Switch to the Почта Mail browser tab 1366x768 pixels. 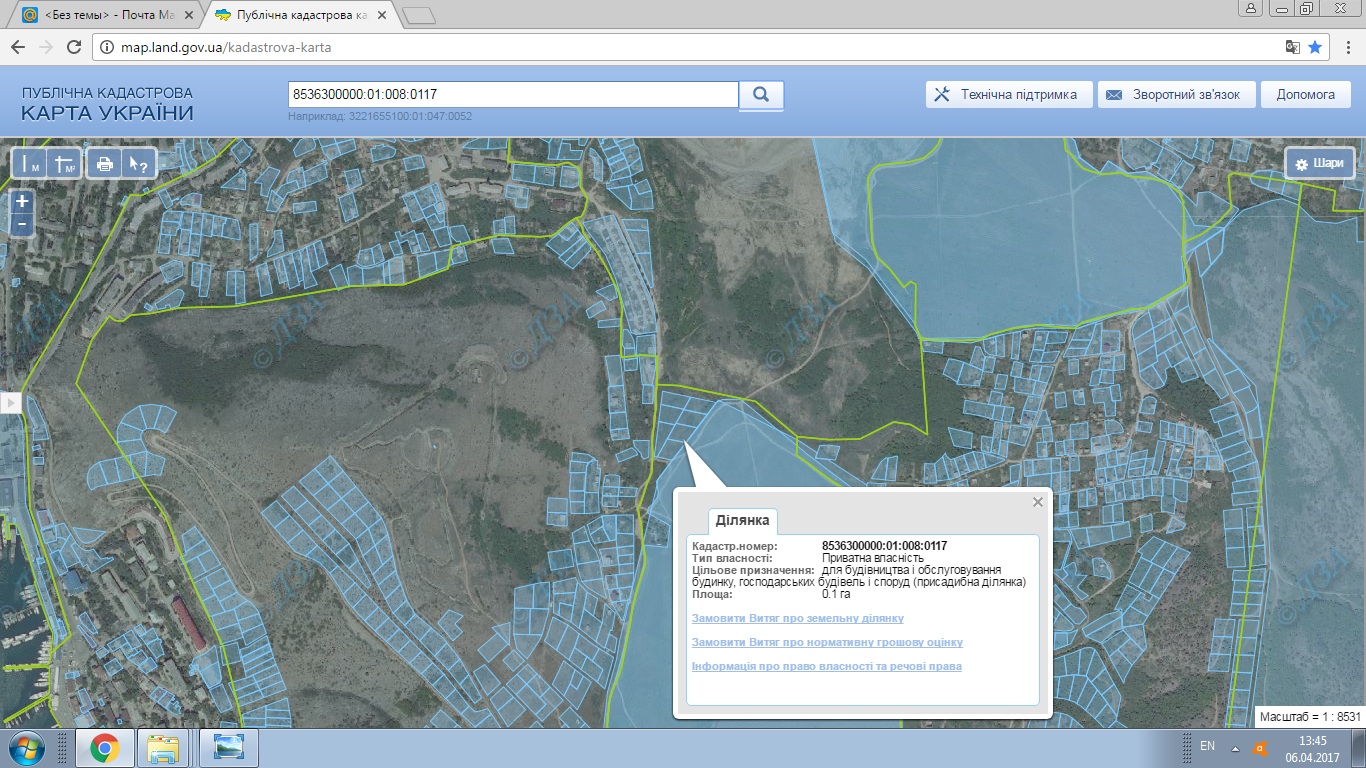click(x=108, y=16)
